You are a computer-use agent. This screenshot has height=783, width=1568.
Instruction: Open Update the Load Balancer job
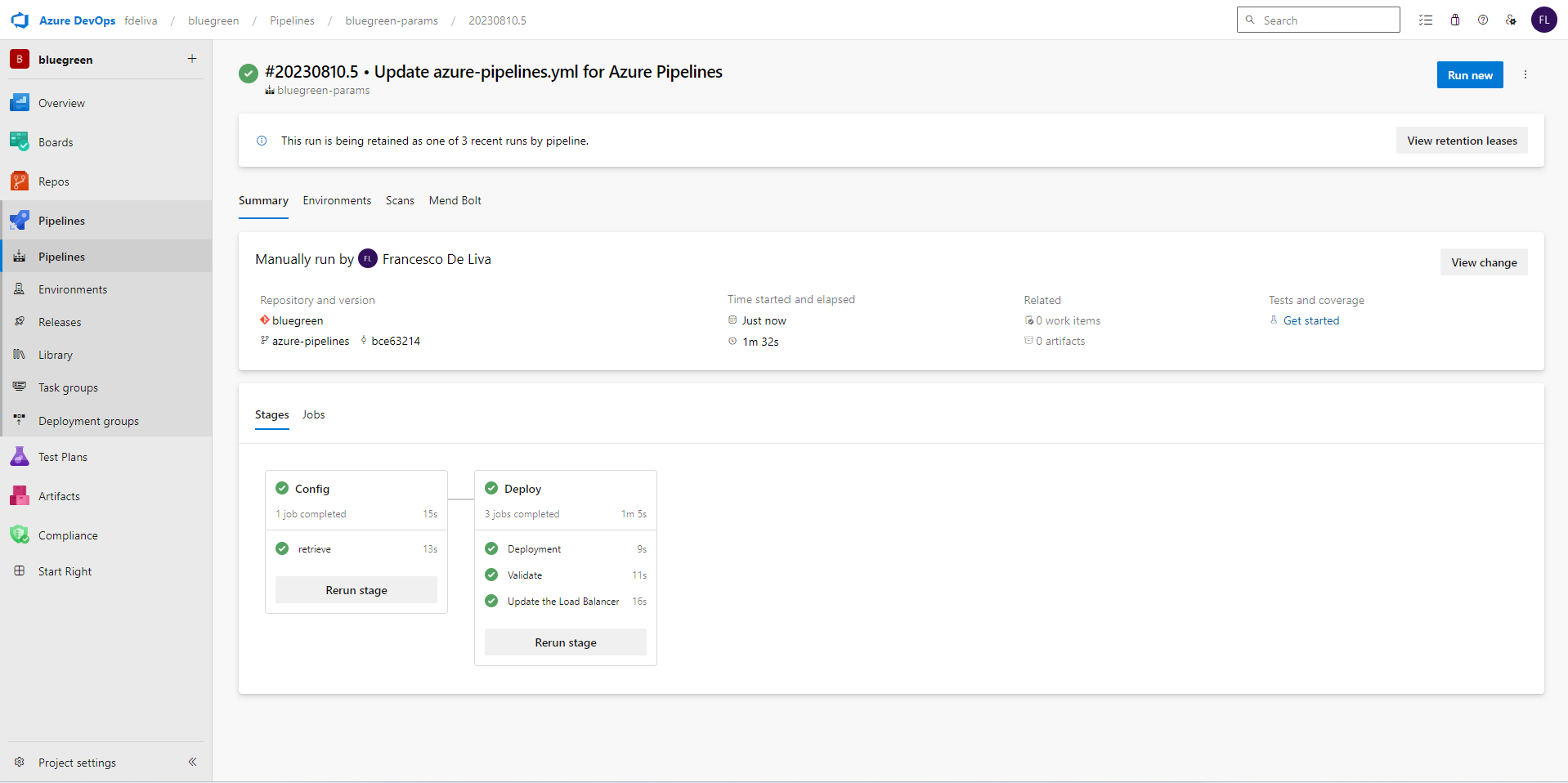click(566, 602)
